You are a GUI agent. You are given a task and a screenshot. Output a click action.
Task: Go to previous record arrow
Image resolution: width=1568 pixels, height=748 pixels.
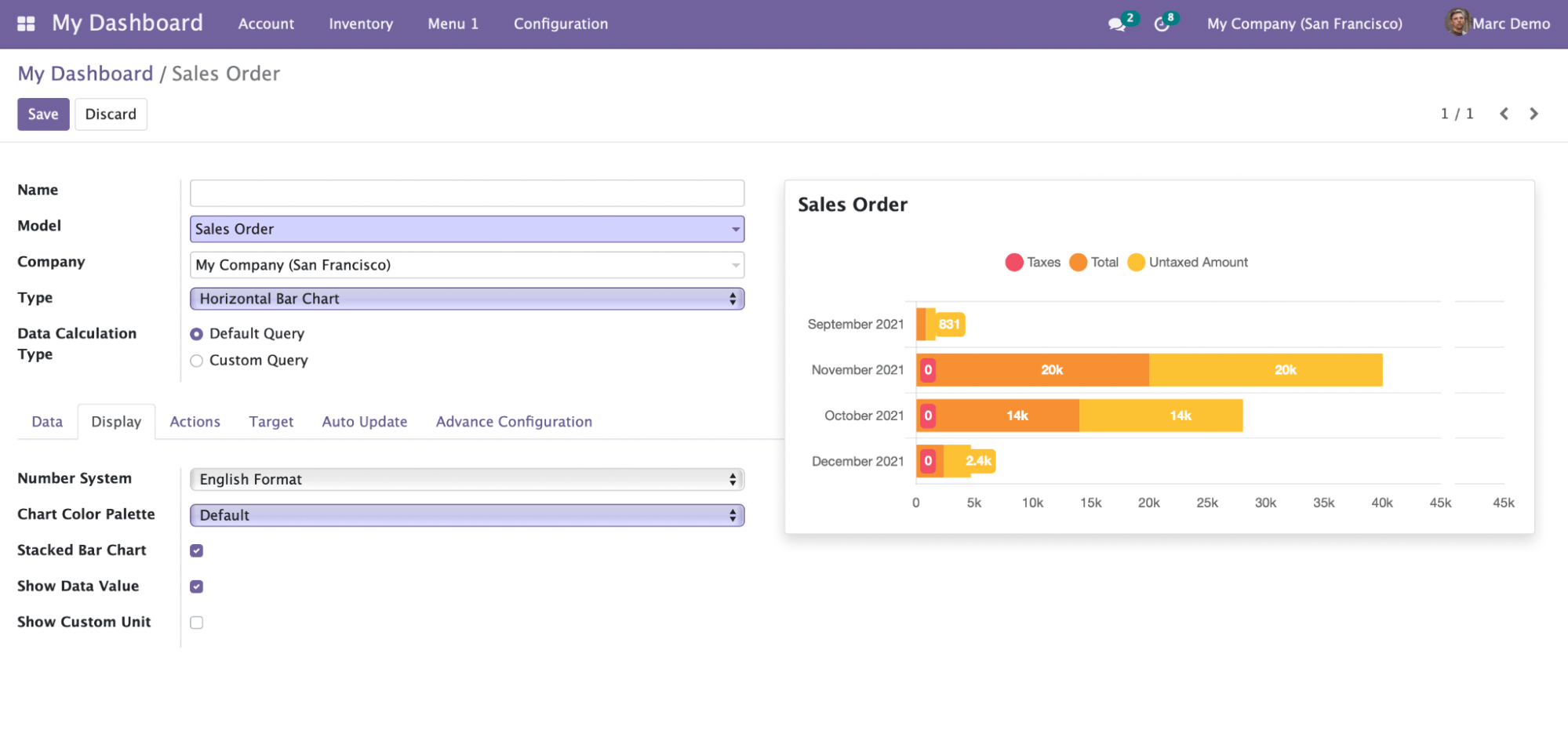click(x=1504, y=114)
